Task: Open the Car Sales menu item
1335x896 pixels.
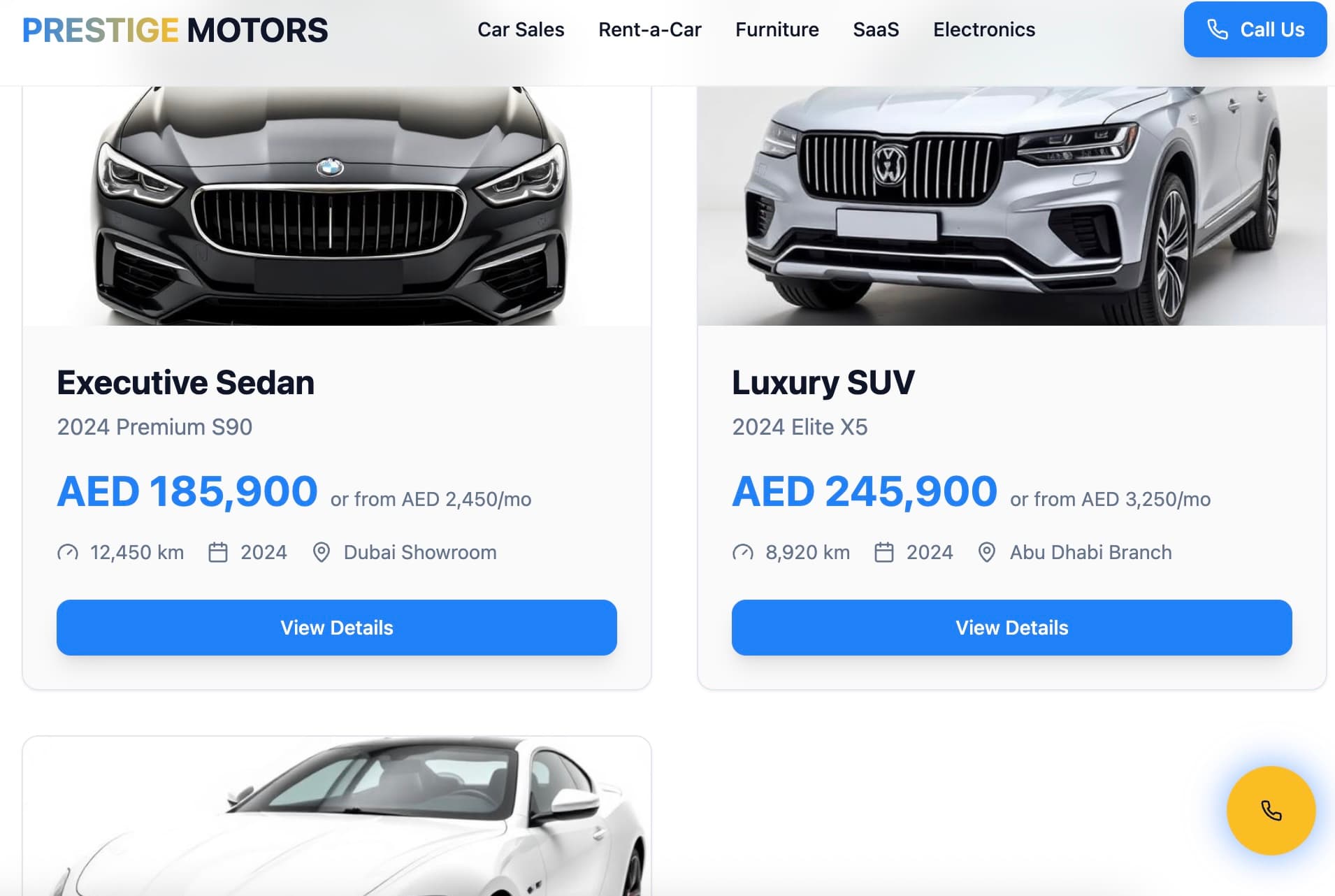Action: coord(521,29)
